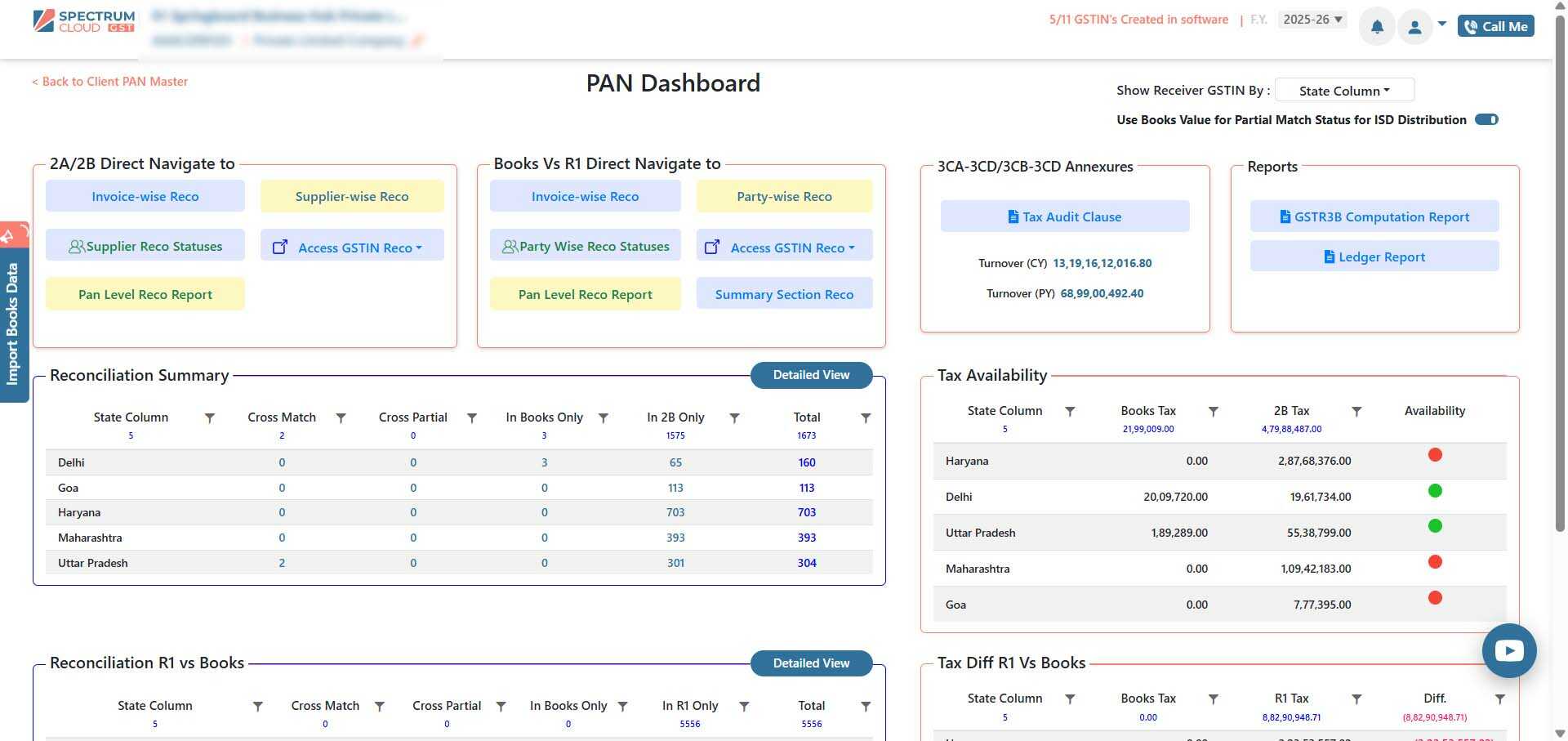Open the user profile avatar icon
Image resolution: width=1568 pixels, height=741 pixels.
[1415, 27]
